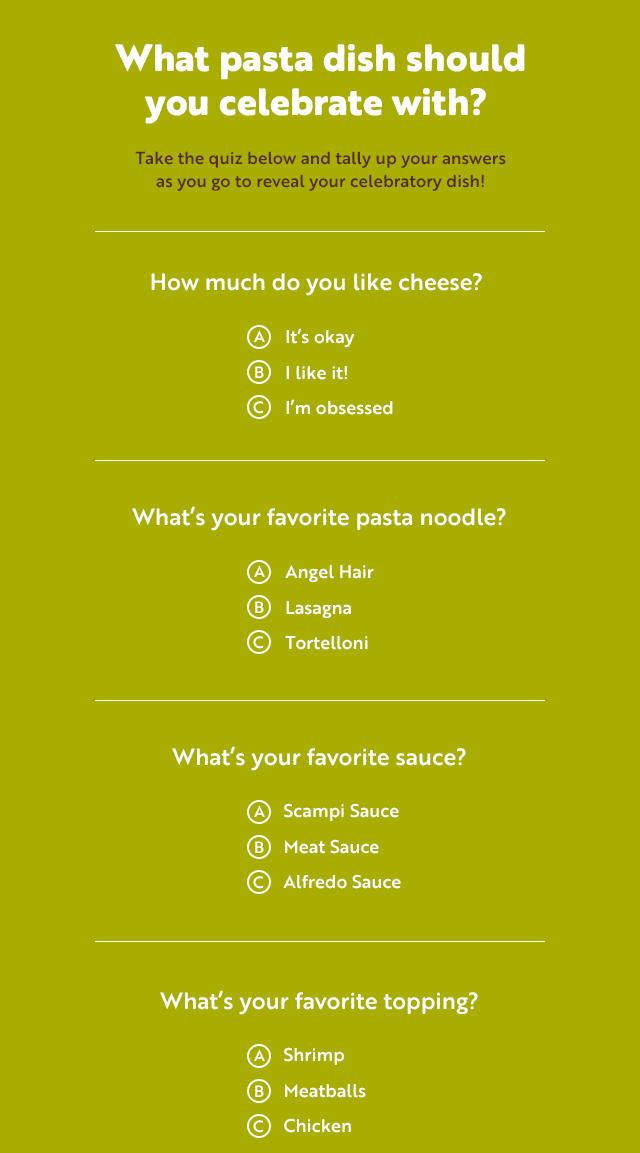Viewport: 640px width, 1153px height.
Task: Select circled B icon beside Lasagna
Action: click(x=259, y=608)
